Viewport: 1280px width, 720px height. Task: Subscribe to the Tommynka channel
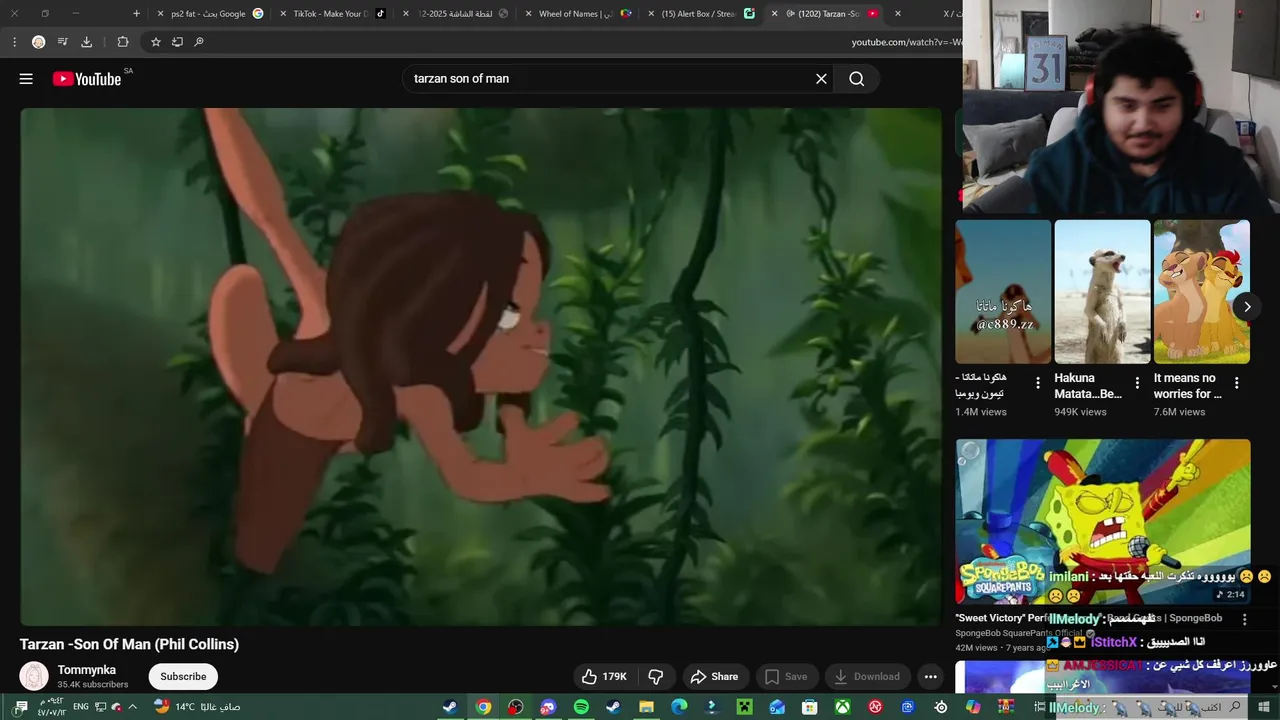tap(183, 677)
